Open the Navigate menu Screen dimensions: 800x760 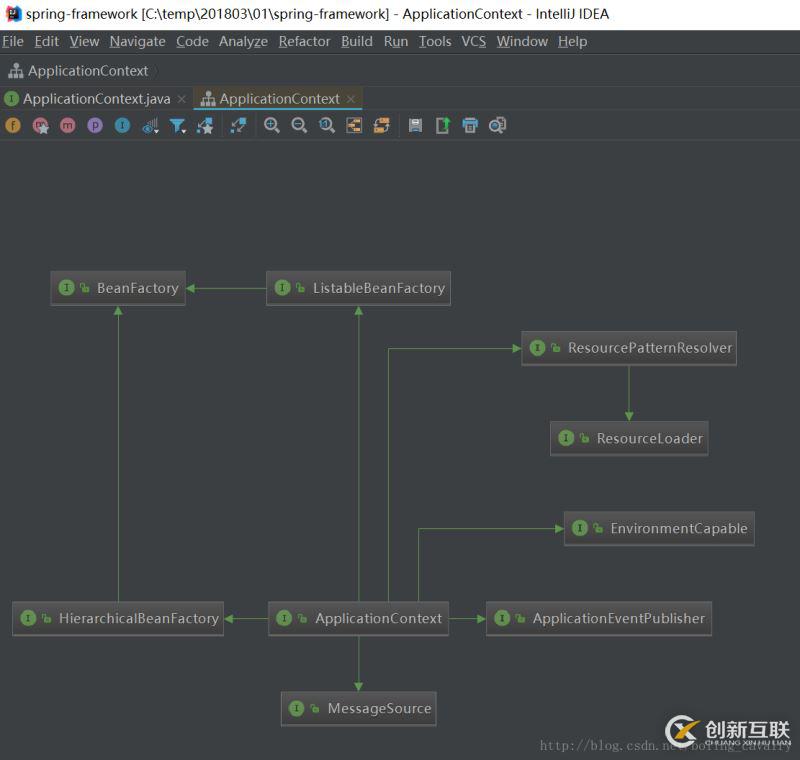[x=137, y=41]
